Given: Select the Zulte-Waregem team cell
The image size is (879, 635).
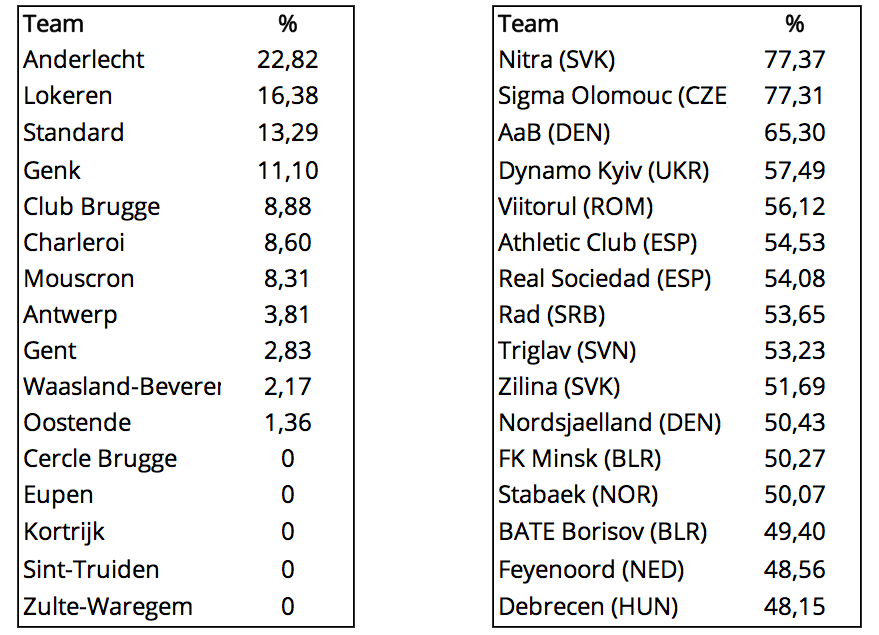Looking at the screenshot, I should pos(108,606).
